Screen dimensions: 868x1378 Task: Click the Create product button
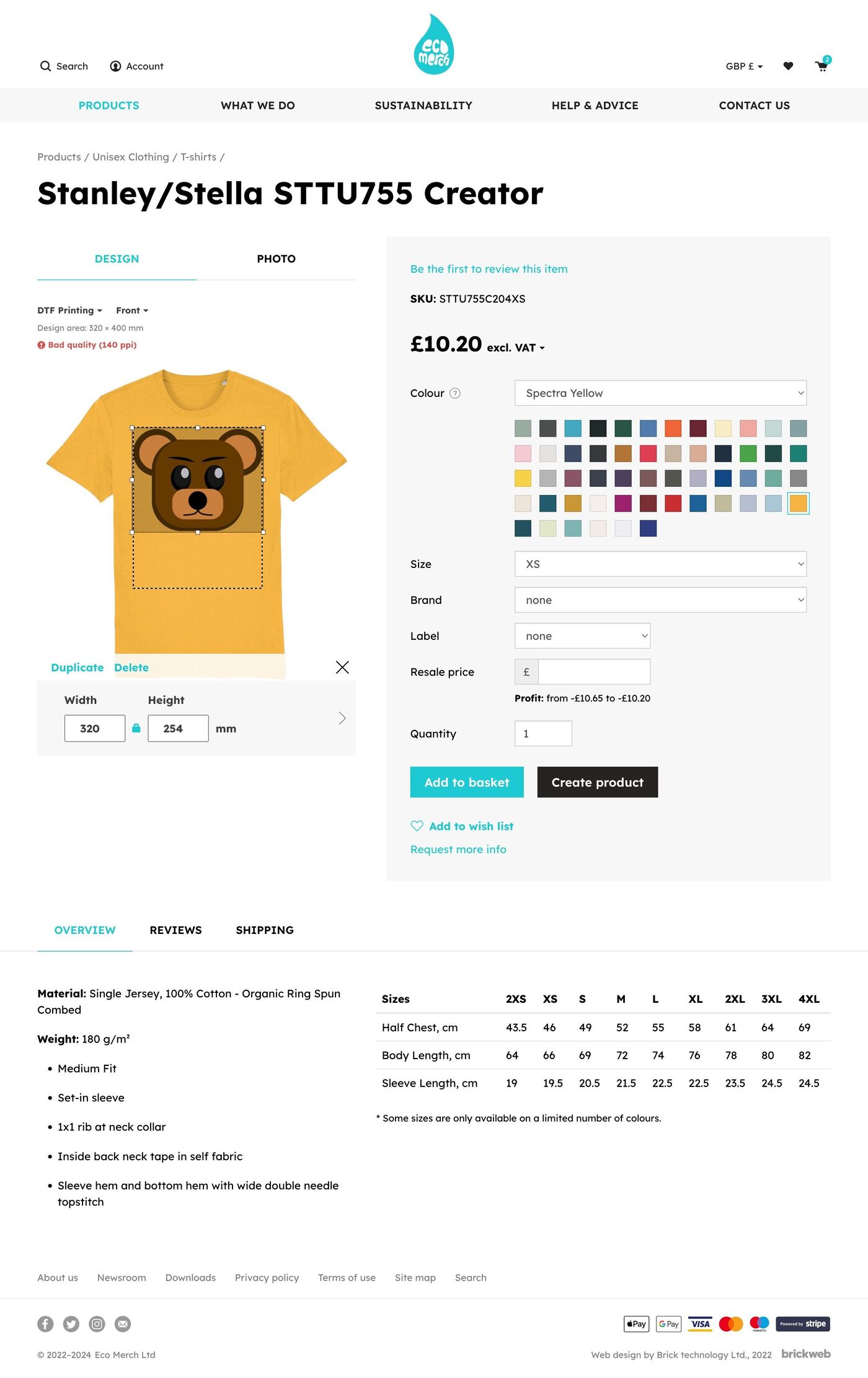(597, 783)
